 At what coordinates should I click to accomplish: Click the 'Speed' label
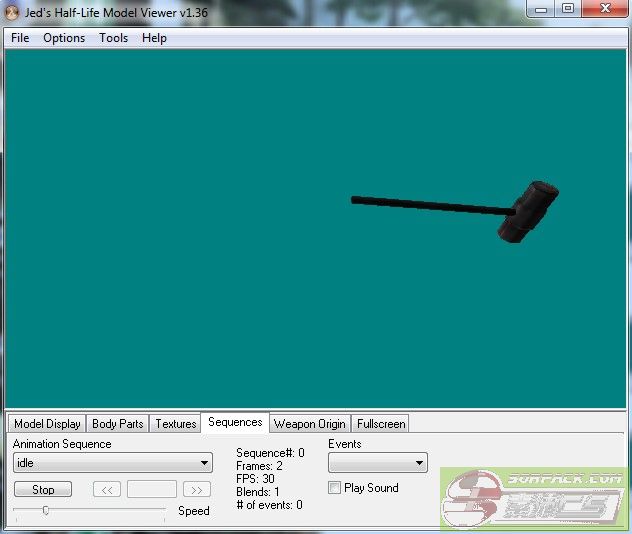pos(194,511)
